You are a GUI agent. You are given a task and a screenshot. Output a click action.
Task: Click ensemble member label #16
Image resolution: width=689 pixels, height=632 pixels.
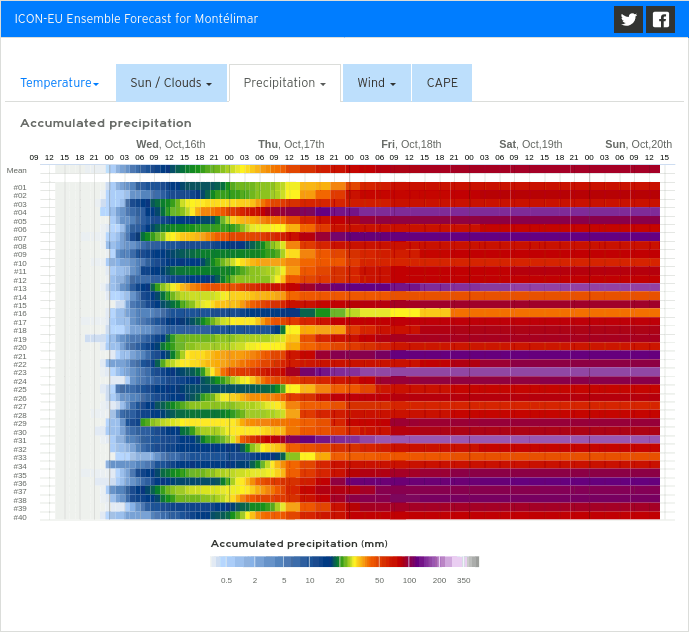[x=20, y=314]
